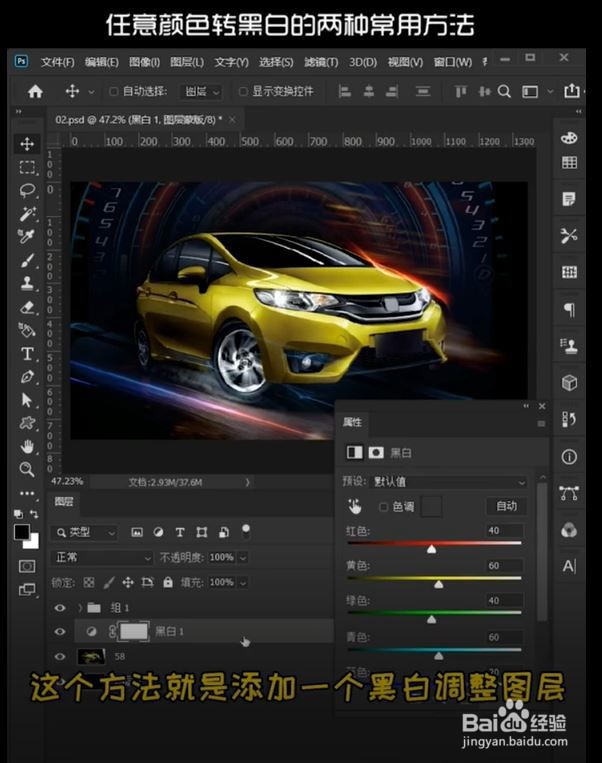Toggle Quick Mask mode icon
The image size is (602, 763).
tap(27, 566)
